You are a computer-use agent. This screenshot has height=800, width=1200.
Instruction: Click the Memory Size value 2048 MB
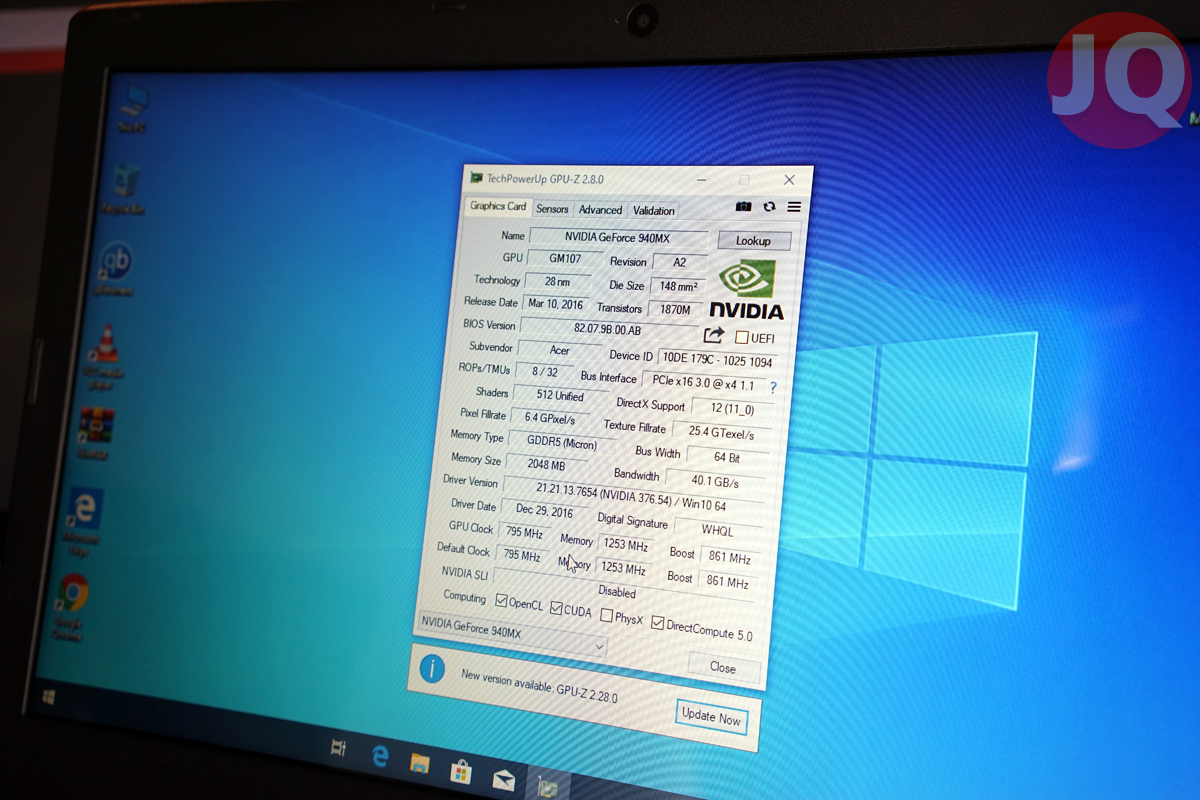[547, 466]
